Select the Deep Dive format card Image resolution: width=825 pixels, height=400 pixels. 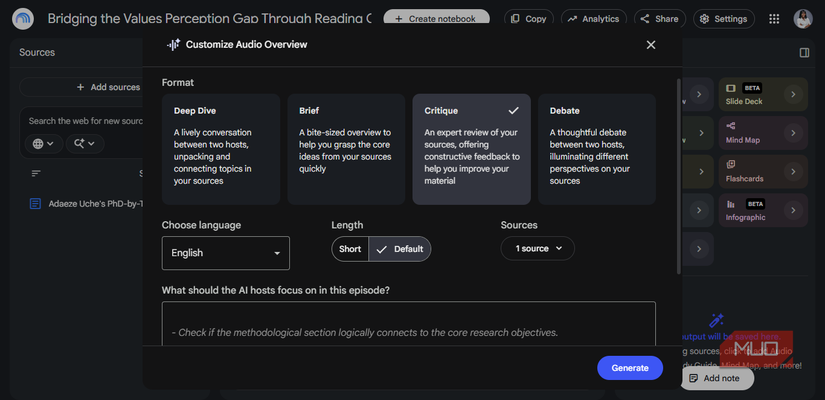pyautogui.click(x=221, y=149)
